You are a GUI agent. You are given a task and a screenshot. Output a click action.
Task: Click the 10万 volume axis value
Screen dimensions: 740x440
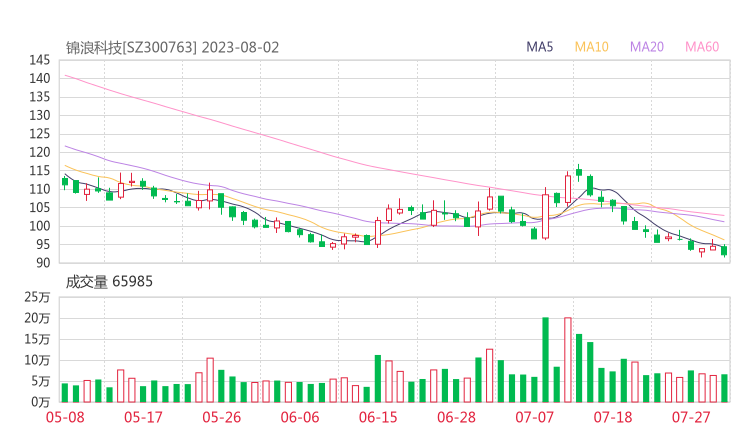pyautogui.click(x=37, y=360)
